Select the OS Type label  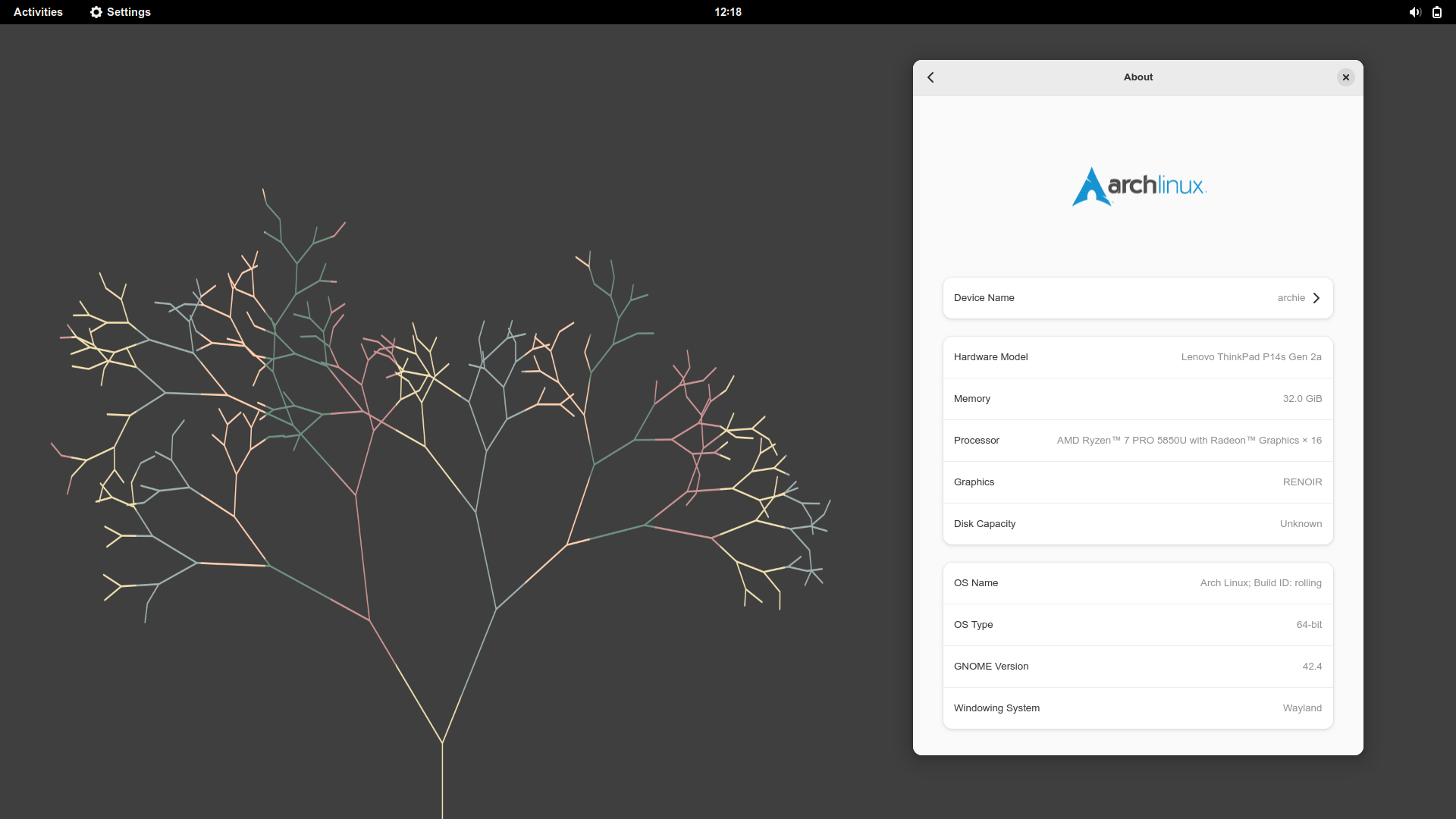click(x=973, y=625)
